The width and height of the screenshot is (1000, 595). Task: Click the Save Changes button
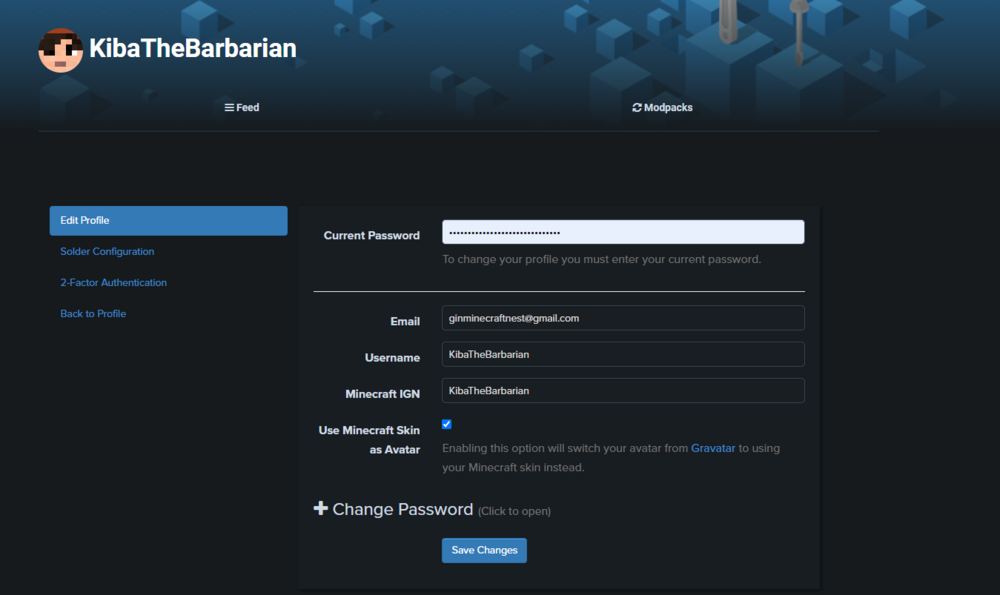[484, 550]
